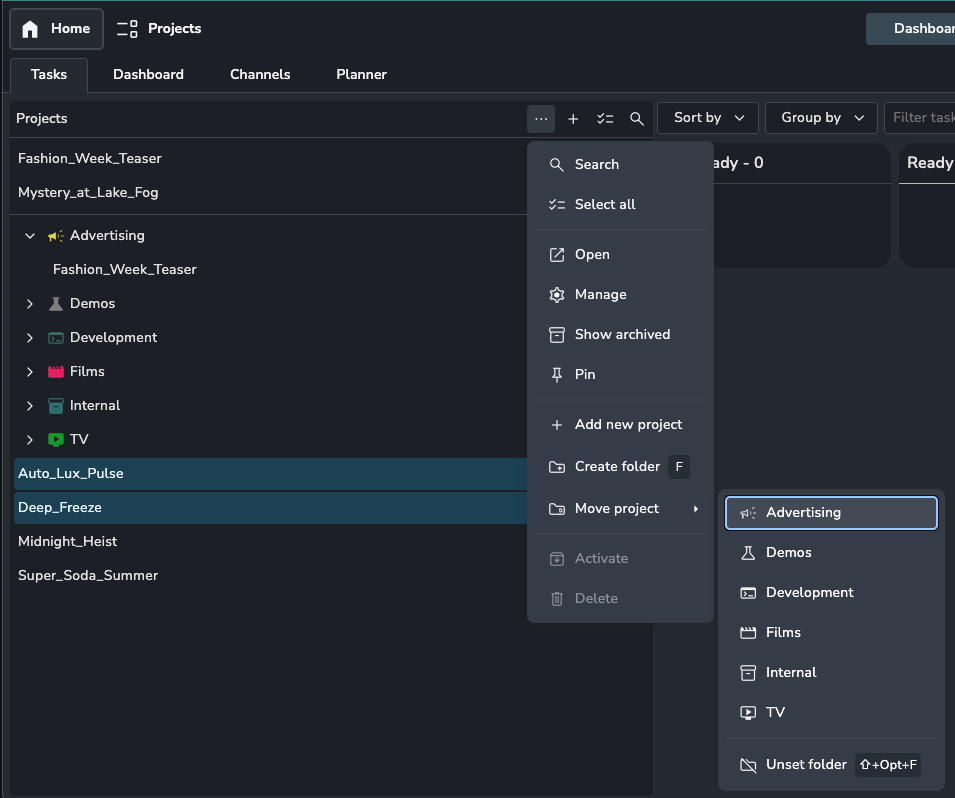Click the archive box icon next to Internal folder
Screen dimensions: 955x798
pos(55,406)
